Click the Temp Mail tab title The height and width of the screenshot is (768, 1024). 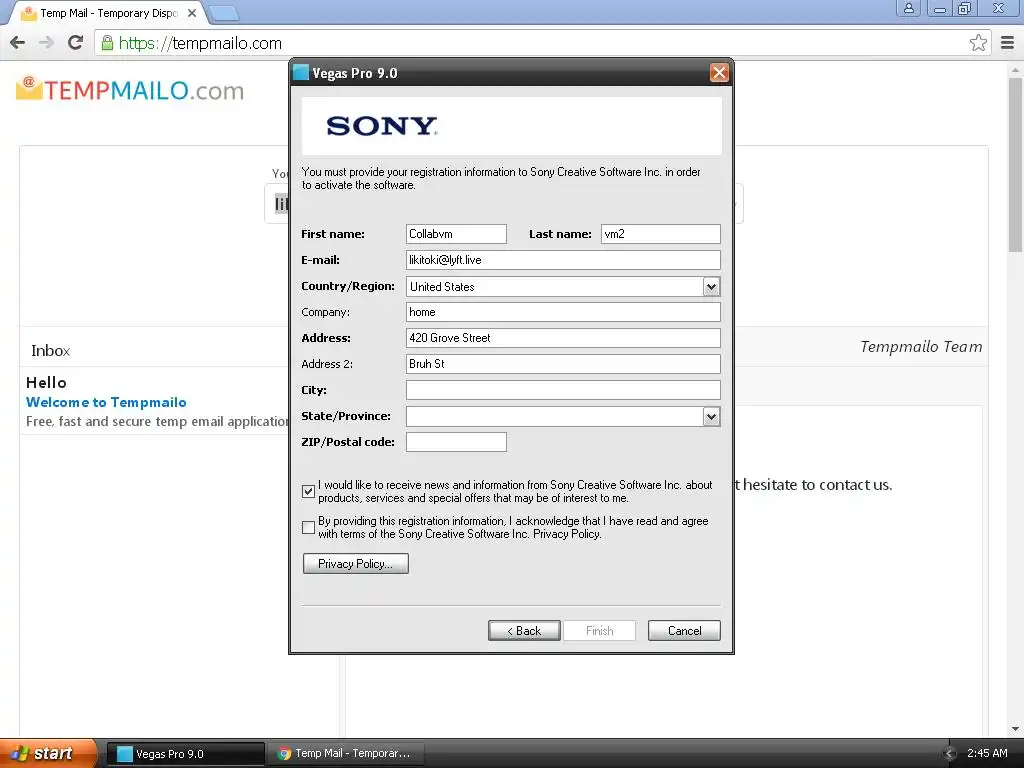(x=108, y=13)
